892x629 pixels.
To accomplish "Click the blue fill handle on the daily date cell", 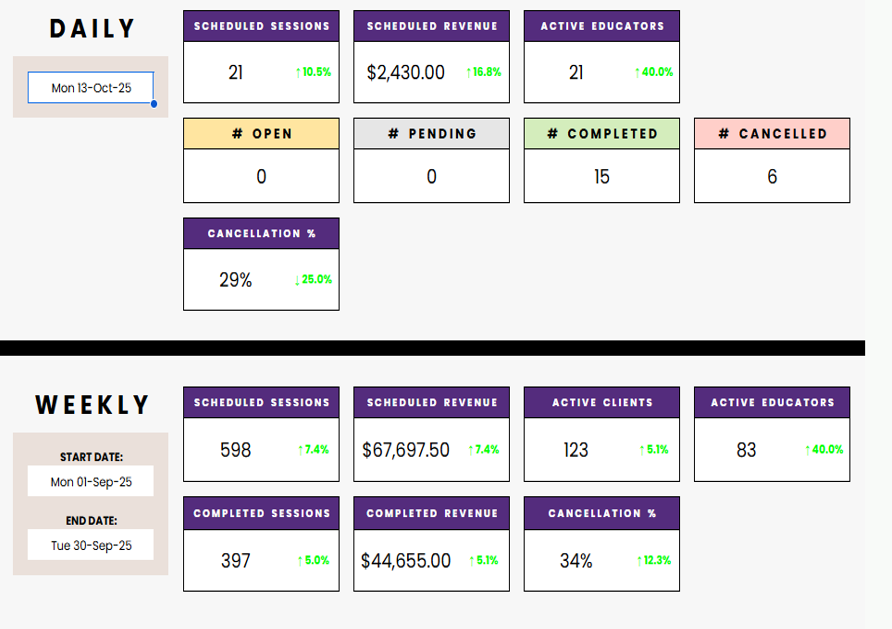I will (x=153, y=103).
